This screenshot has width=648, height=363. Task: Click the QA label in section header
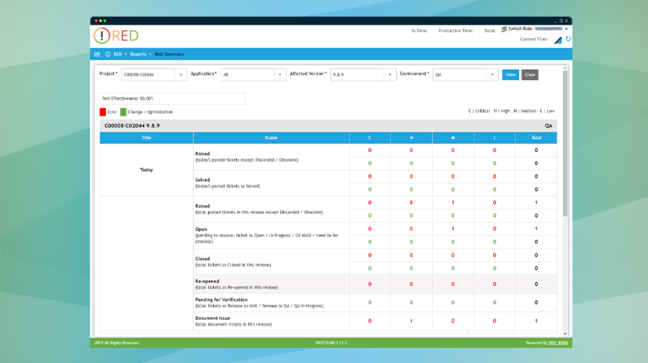coord(548,126)
